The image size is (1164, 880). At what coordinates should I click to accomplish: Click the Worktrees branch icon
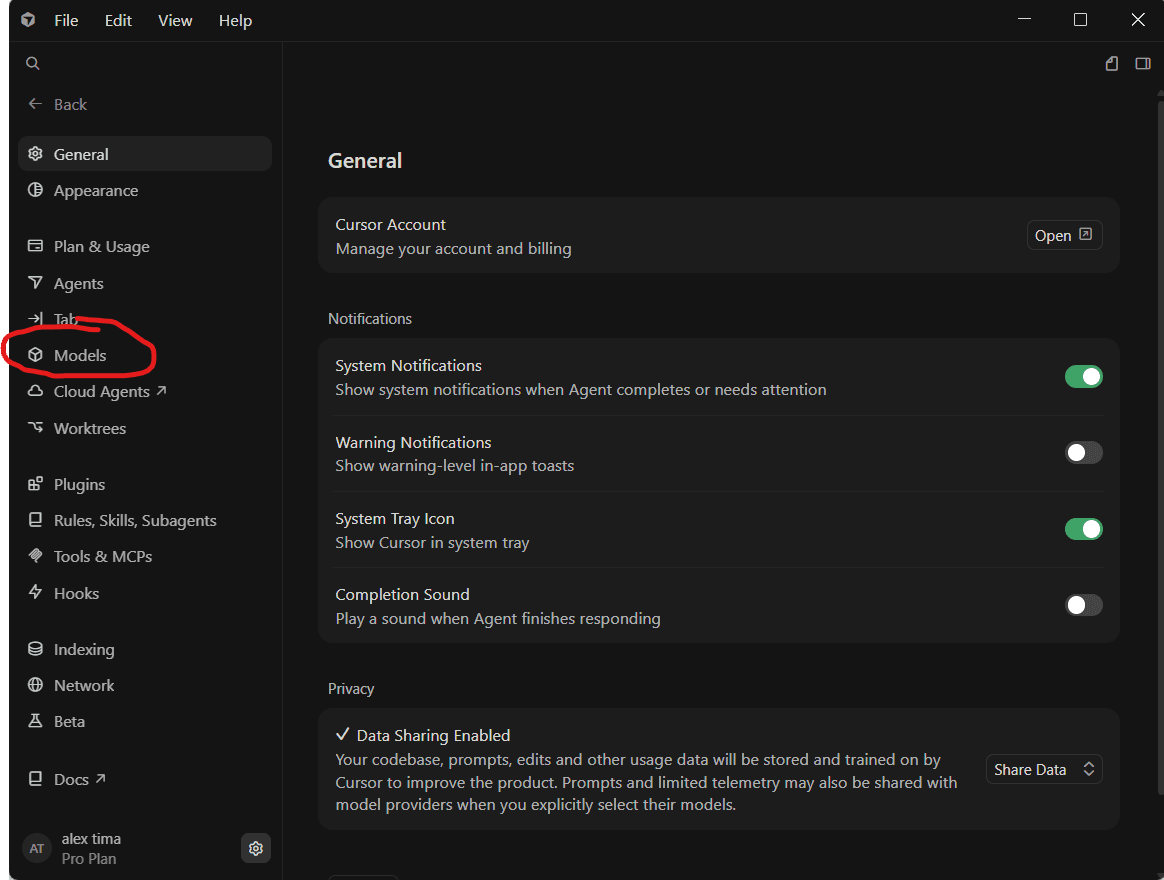pos(35,427)
